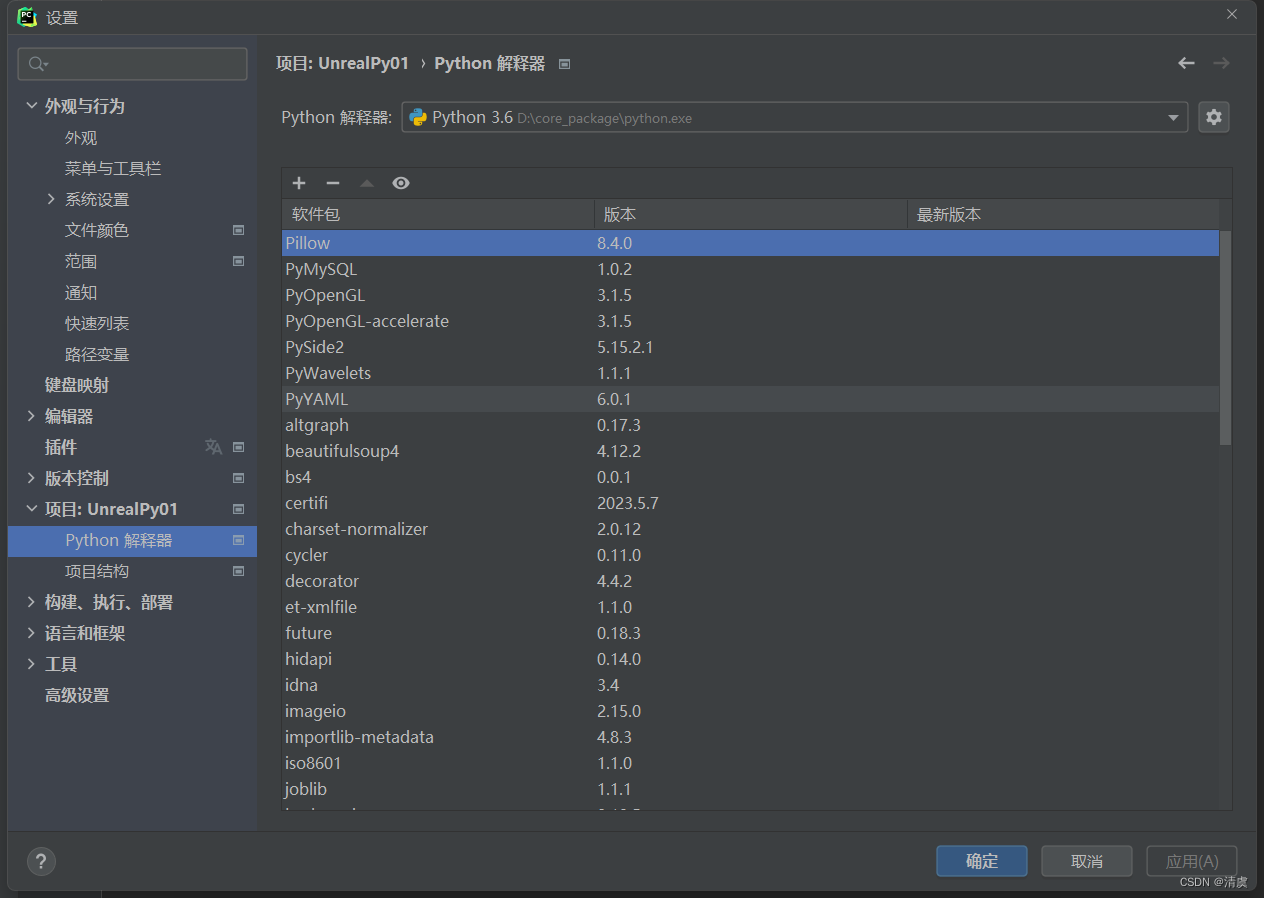Open interpreter settings via the gear icon

1213,117
